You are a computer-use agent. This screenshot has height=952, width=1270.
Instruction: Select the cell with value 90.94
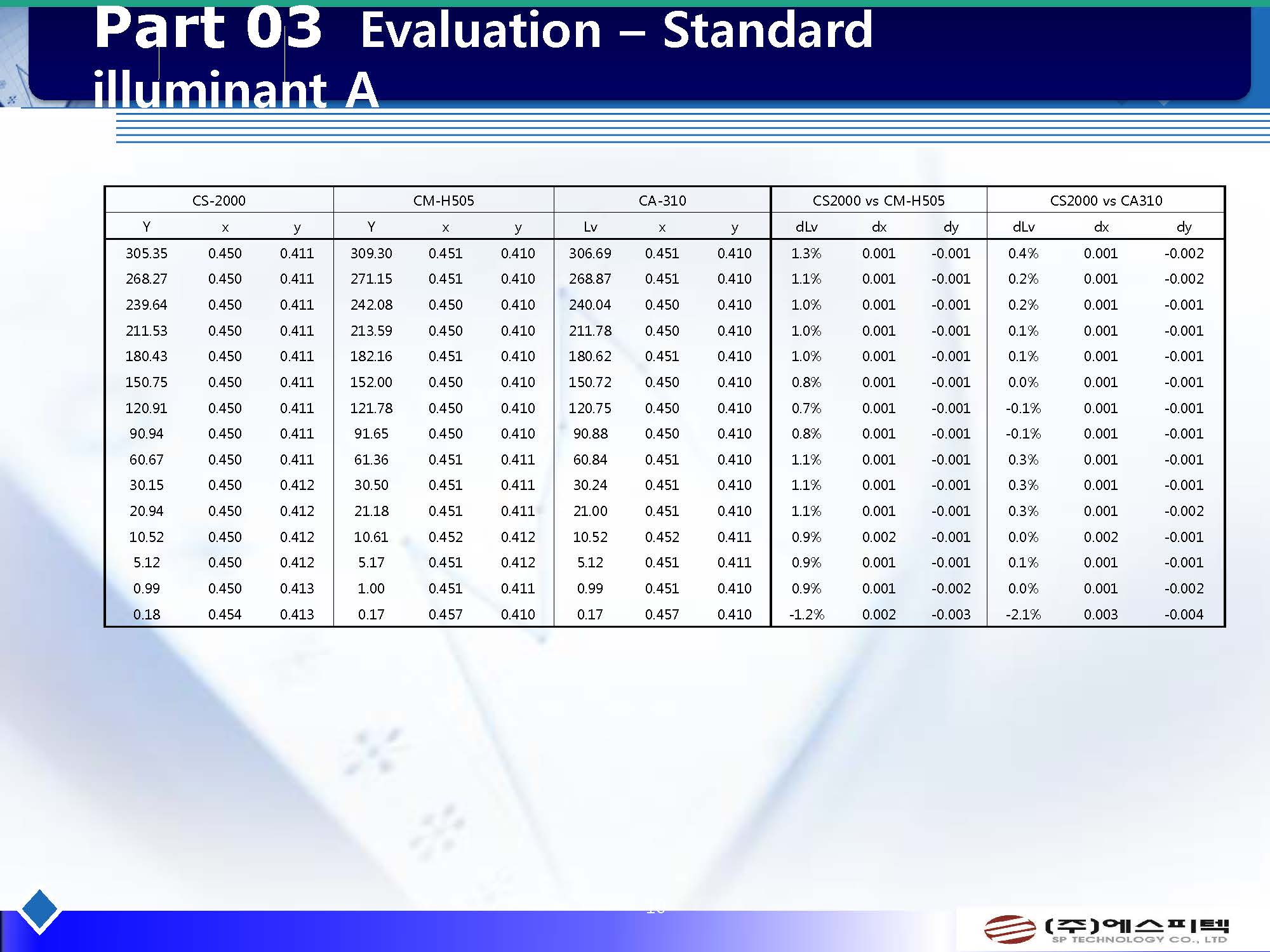pos(147,433)
